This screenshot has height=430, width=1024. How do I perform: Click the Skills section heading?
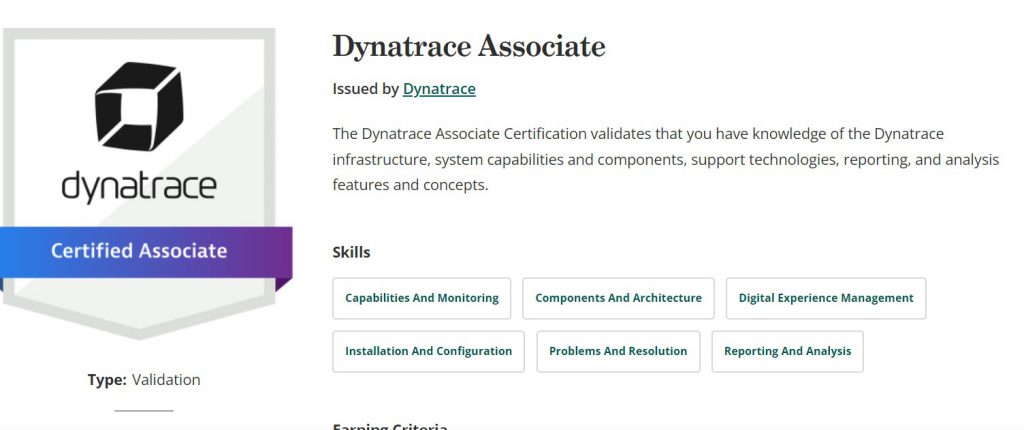351,252
